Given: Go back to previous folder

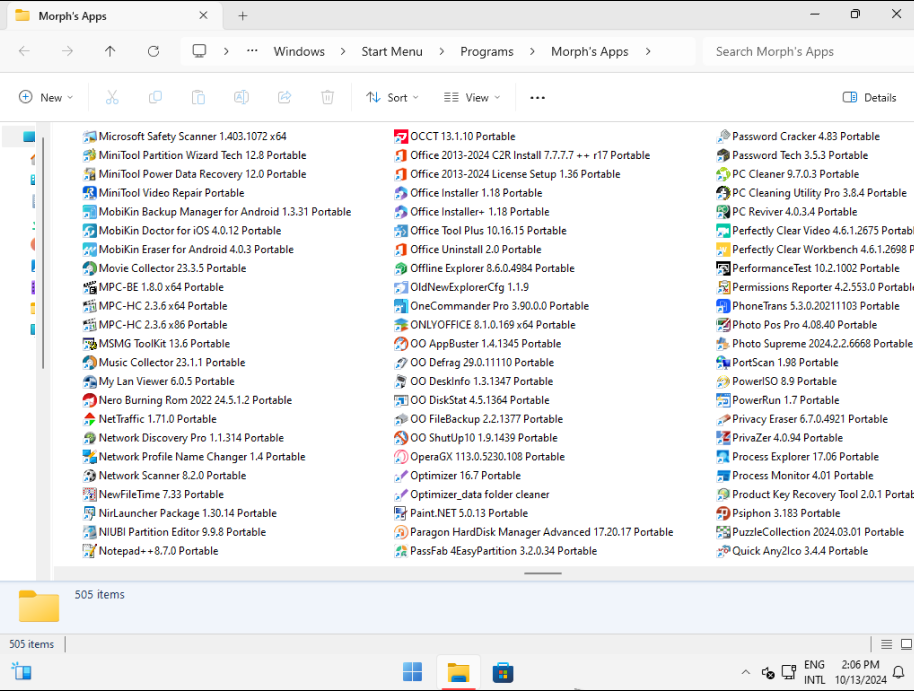Looking at the screenshot, I should pyautogui.click(x=24, y=51).
